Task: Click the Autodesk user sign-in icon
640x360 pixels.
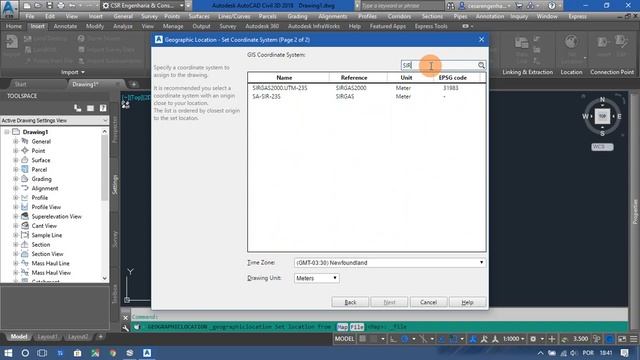Action: [462, 6]
